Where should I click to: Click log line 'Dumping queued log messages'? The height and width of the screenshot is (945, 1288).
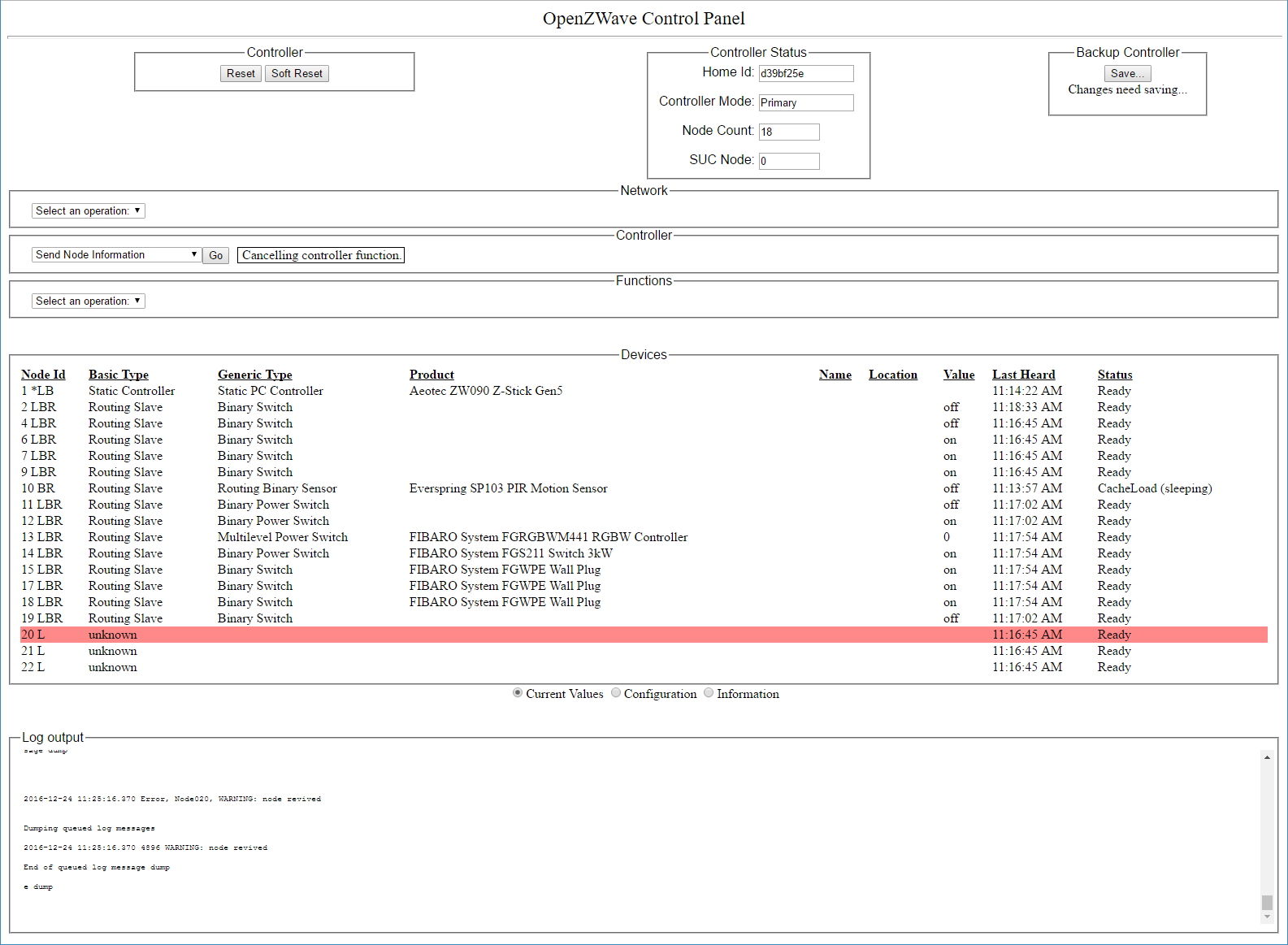(x=89, y=828)
